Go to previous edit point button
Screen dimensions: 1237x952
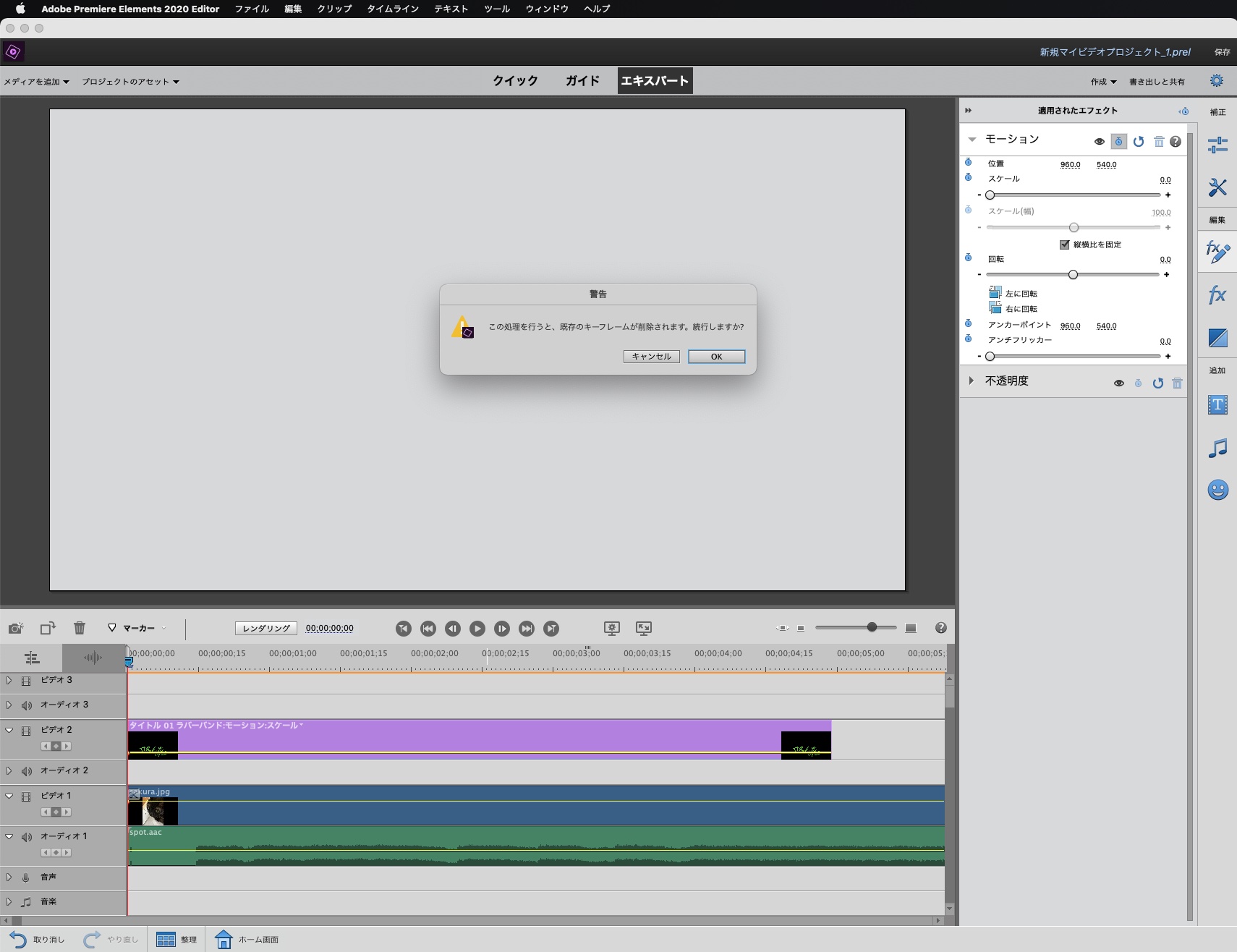(x=428, y=629)
